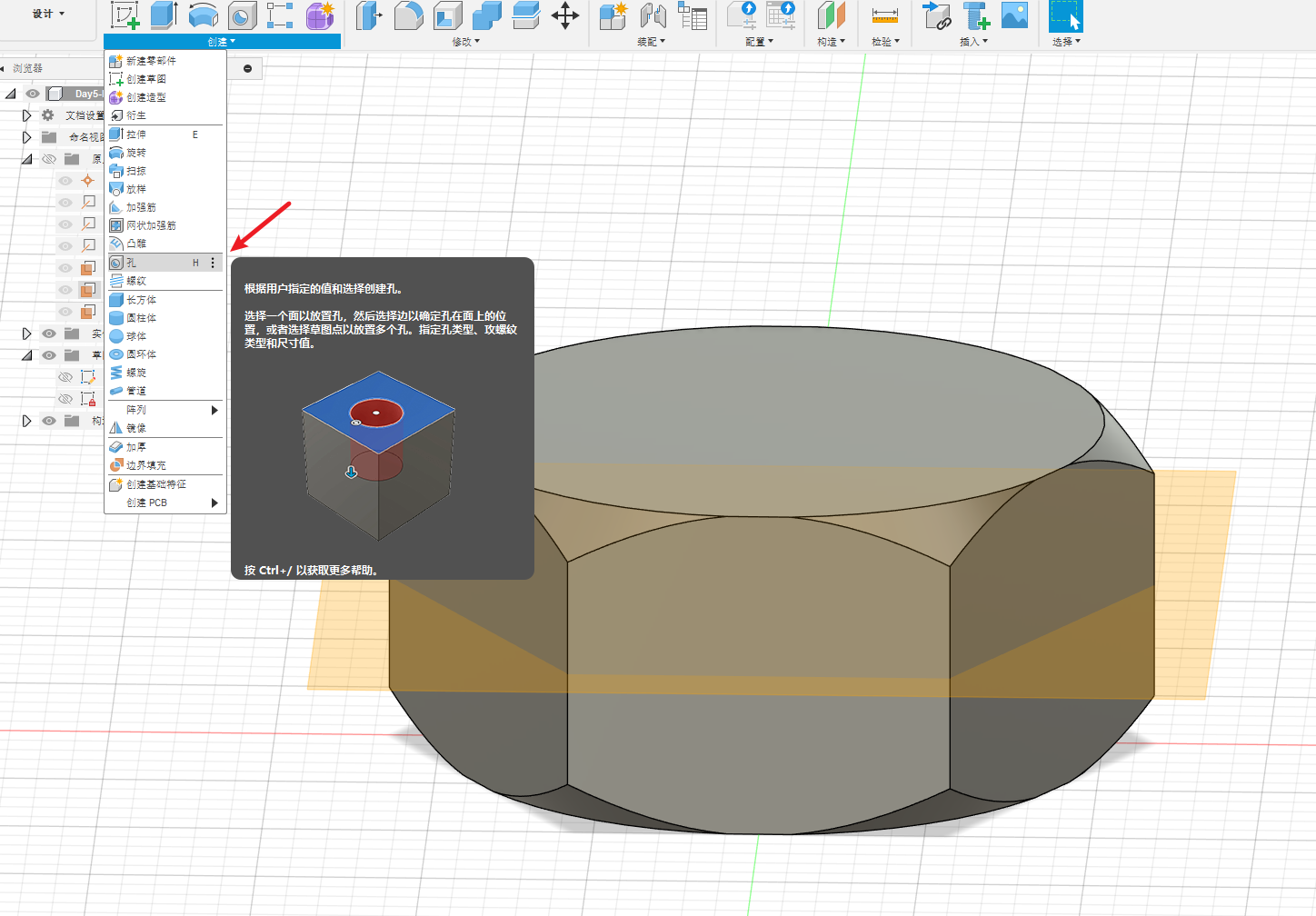Click the Create Sketch toolbar icon
The height and width of the screenshot is (916, 1316).
click(125, 15)
